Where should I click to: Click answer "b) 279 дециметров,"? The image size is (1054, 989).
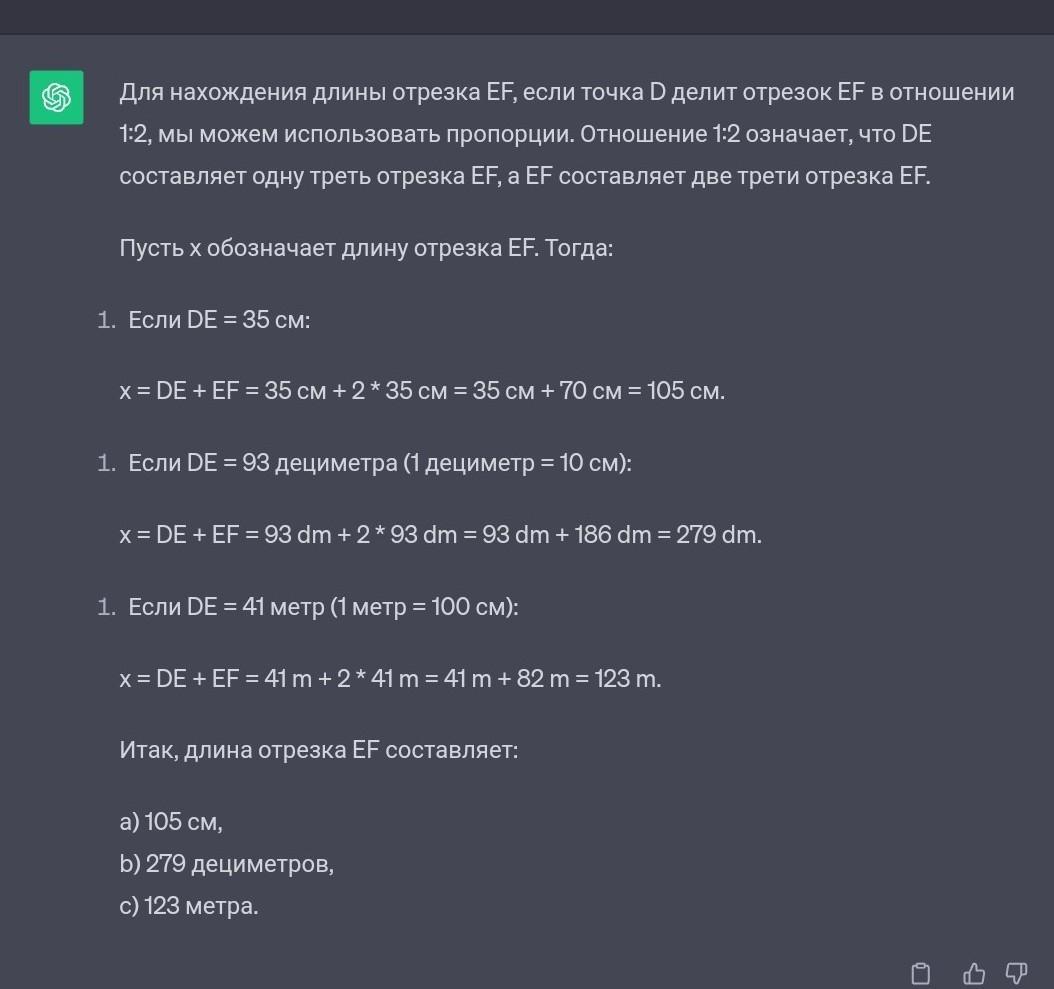pyautogui.click(x=226, y=864)
